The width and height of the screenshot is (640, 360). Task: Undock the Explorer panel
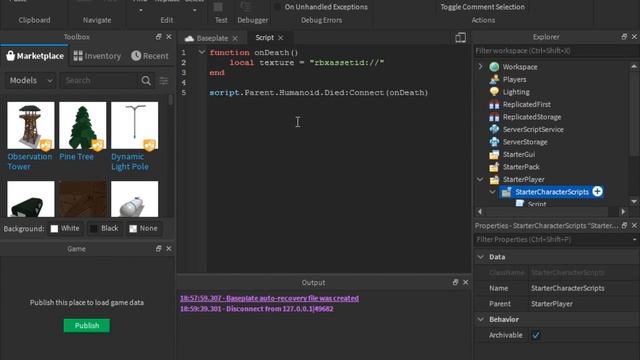click(x=624, y=37)
